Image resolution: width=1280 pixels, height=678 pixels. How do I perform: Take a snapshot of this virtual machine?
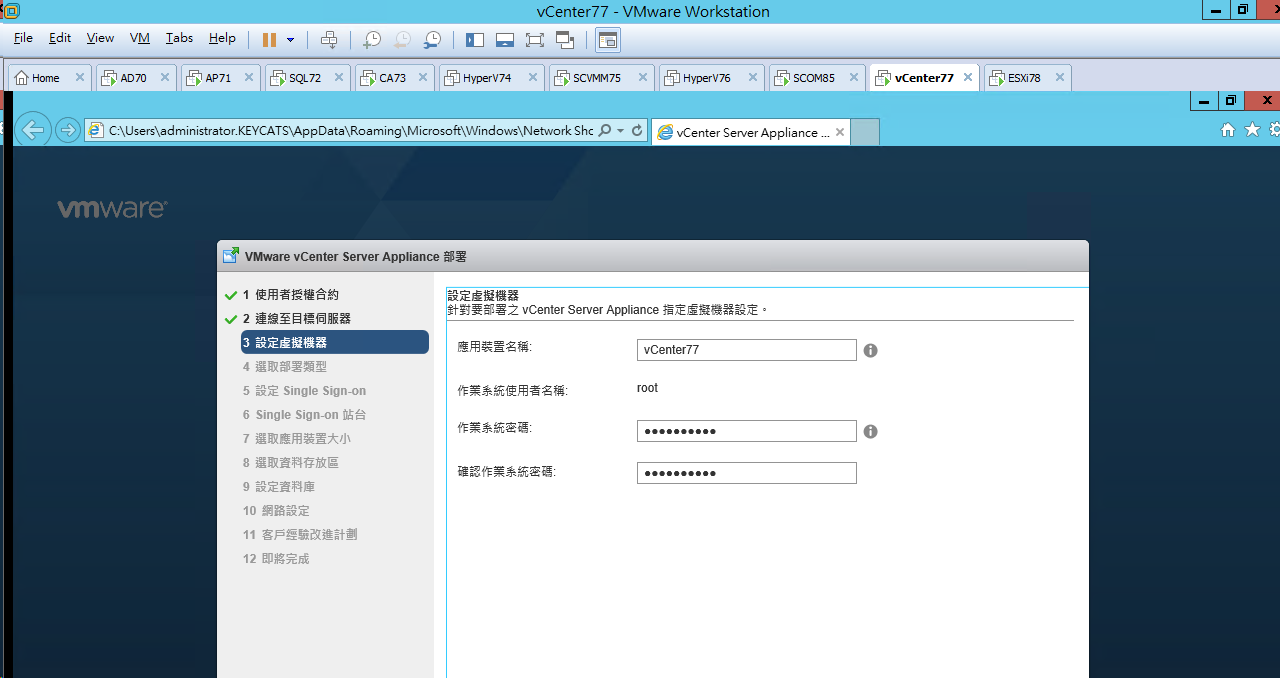(371, 40)
